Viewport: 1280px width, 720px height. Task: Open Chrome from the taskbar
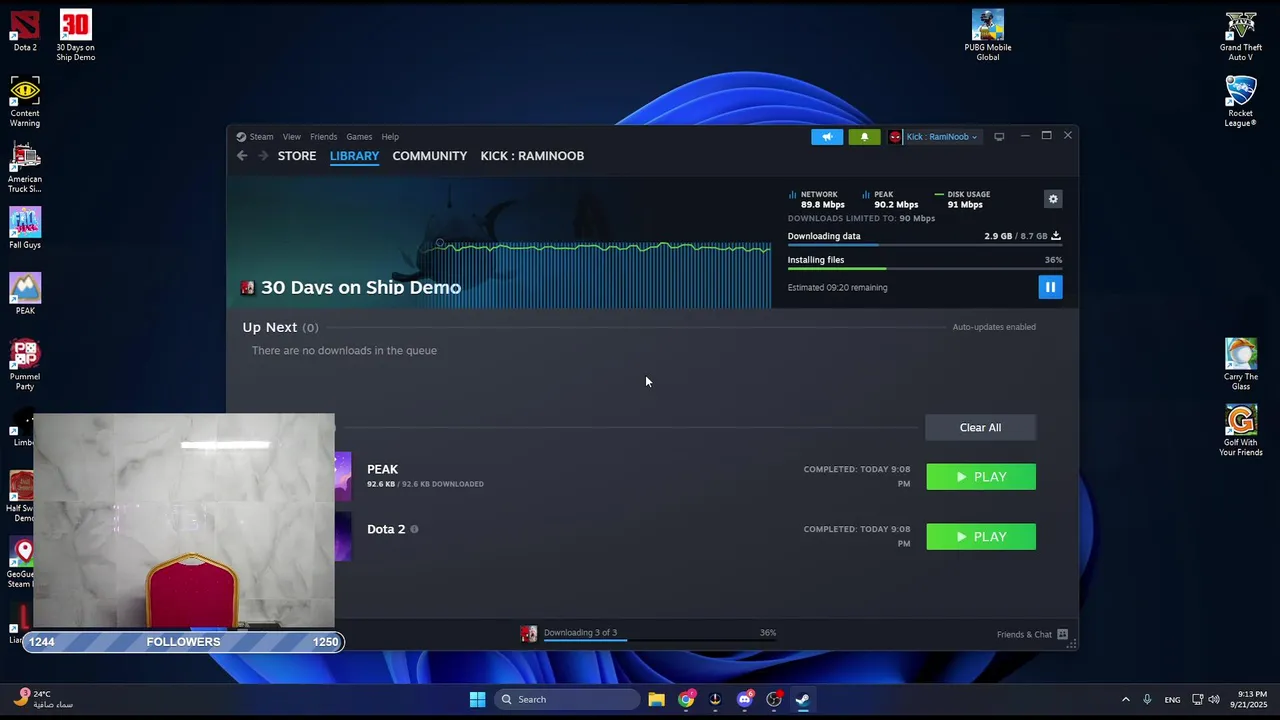click(x=686, y=699)
